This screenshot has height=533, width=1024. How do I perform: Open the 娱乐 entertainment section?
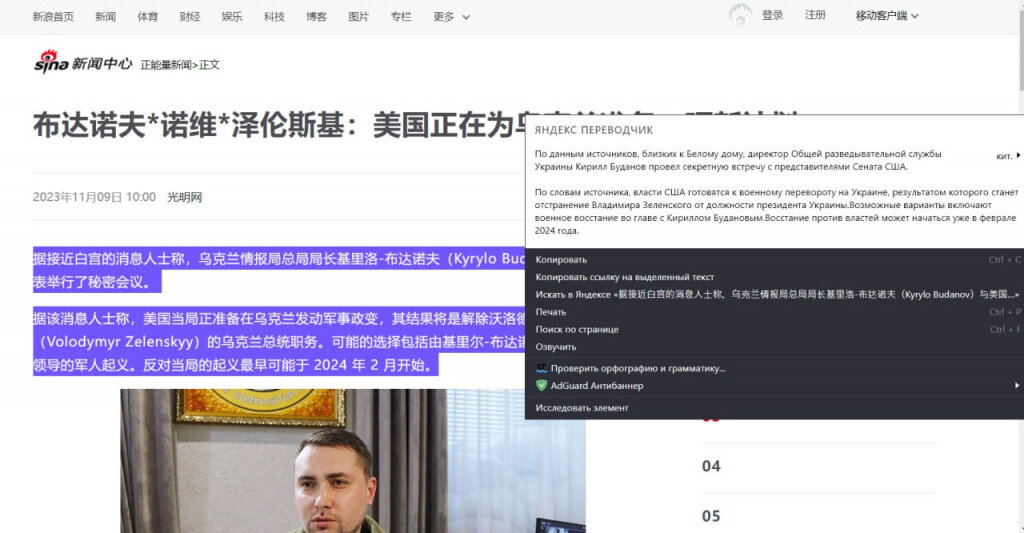click(x=232, y=16)
